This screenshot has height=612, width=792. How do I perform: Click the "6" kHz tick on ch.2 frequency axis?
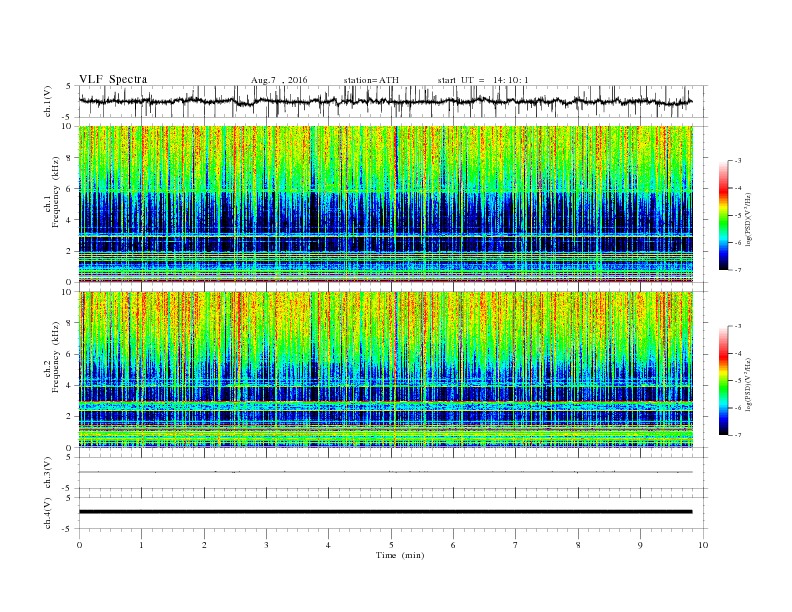coord(69,354)
